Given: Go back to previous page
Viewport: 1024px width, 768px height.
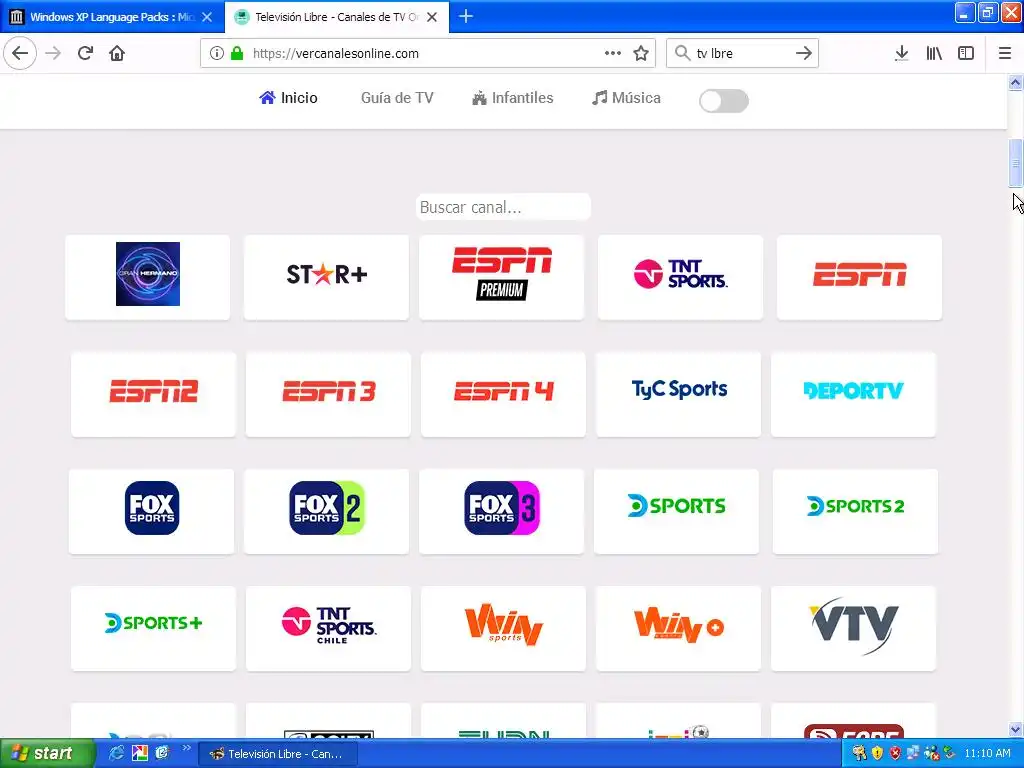Looking at the screenshot, I should (20, 53).
